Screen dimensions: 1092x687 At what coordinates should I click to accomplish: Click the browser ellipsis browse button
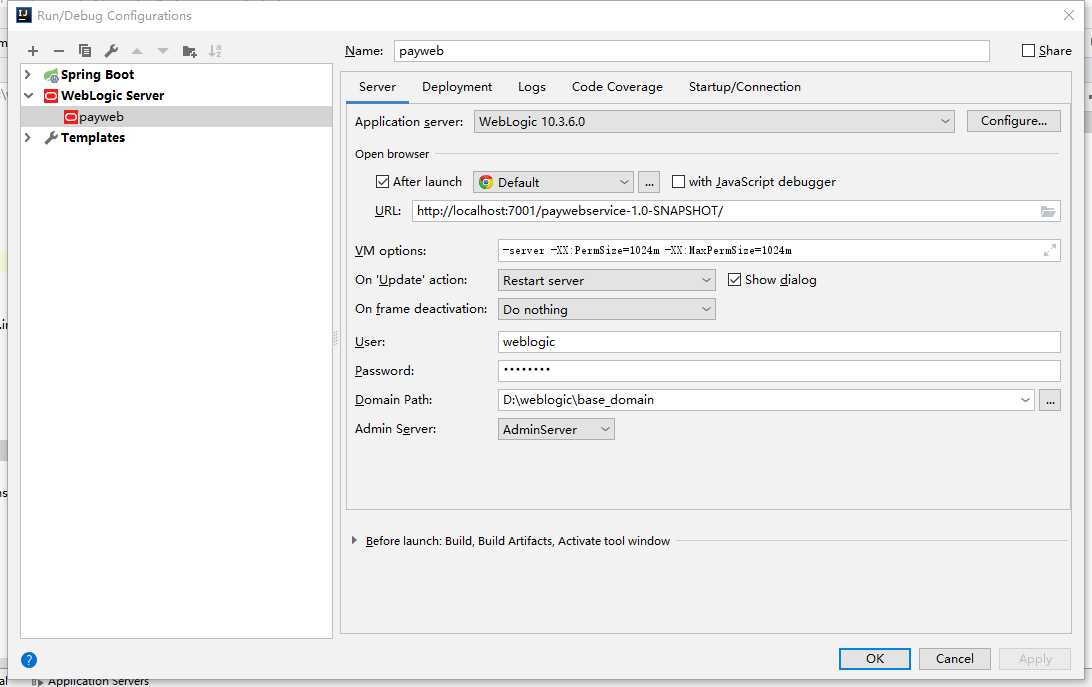pos(649,183)
